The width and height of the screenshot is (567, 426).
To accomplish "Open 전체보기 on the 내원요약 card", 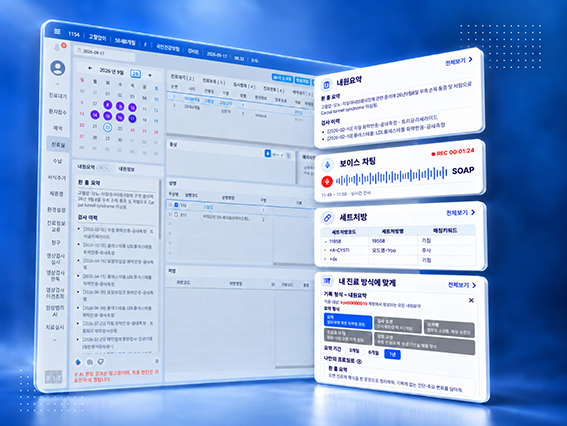I will pyautogui.click(x=459, y=61).
